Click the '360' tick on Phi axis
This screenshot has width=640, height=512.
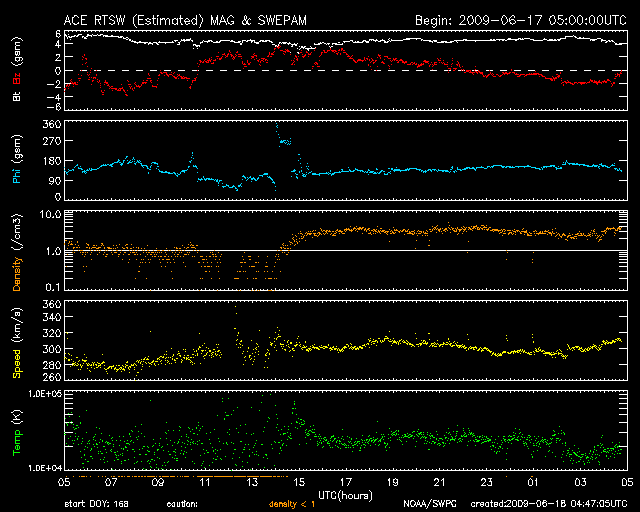(52, 124)
